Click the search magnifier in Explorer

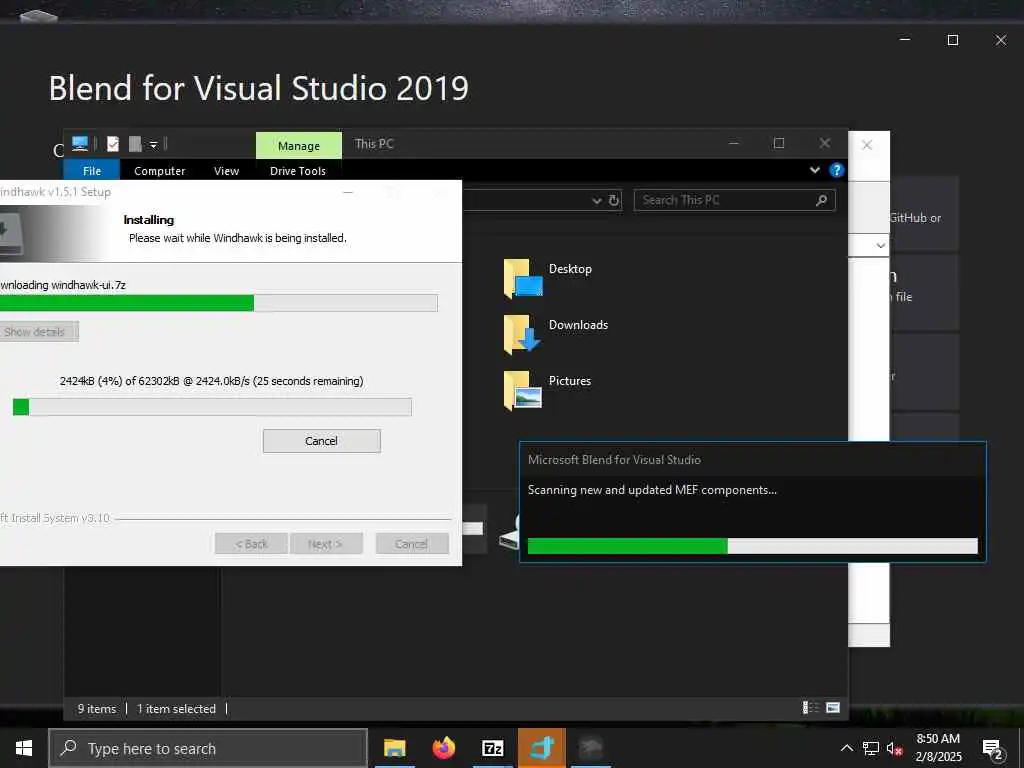[x=822, y=200]
